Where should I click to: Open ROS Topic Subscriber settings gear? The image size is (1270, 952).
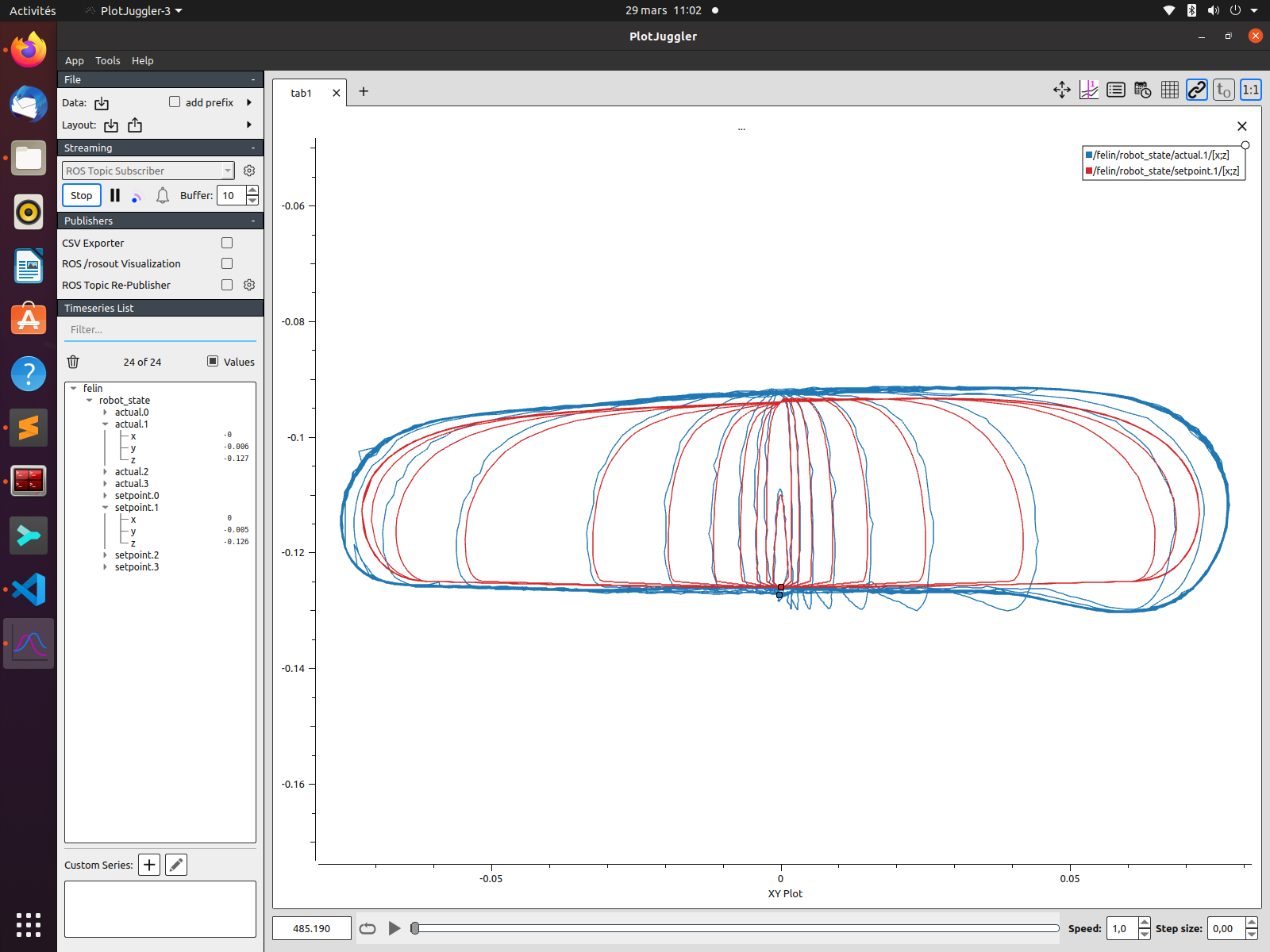point(249,171)
